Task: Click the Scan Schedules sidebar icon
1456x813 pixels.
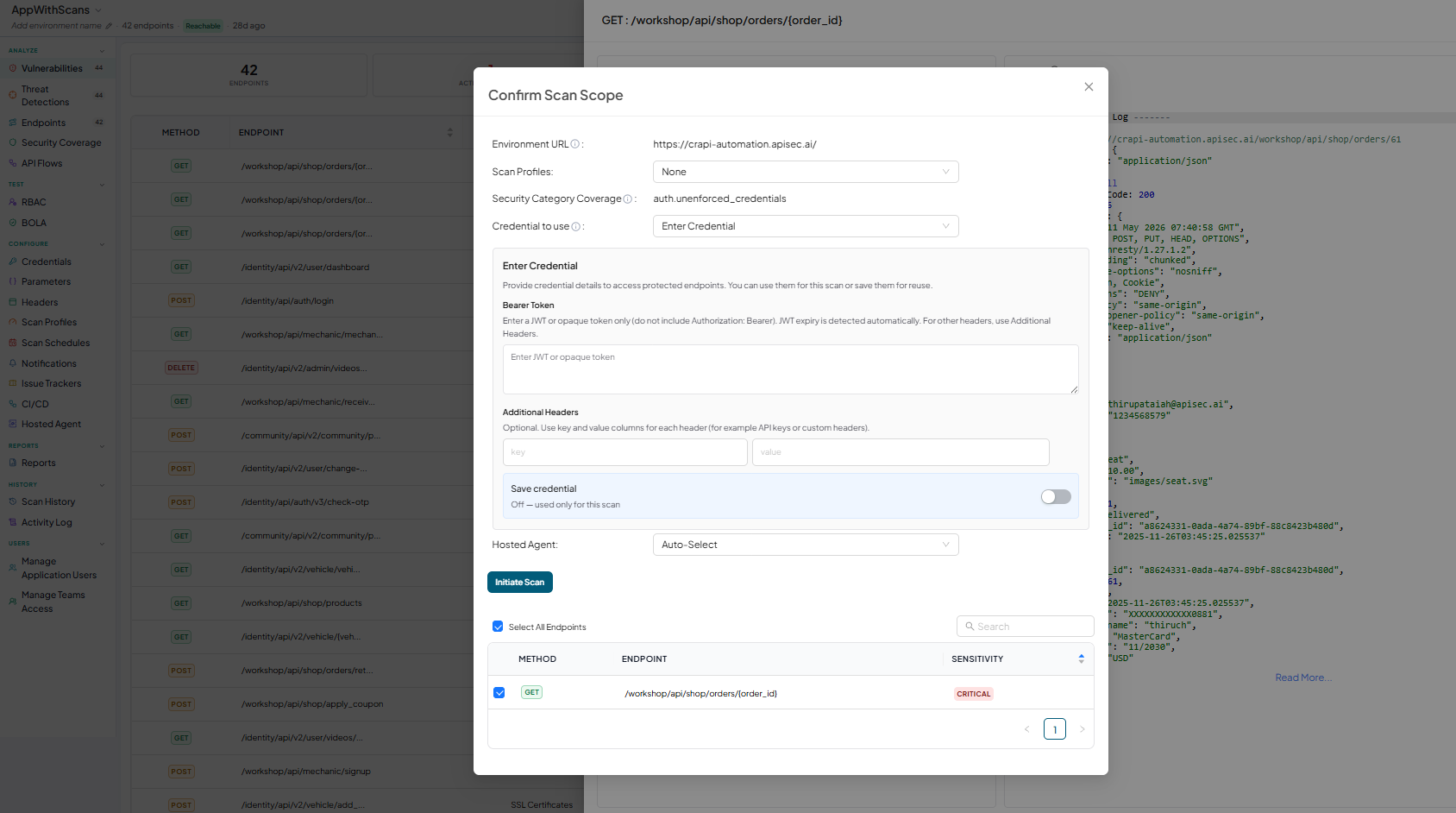Action: (13, 343)
